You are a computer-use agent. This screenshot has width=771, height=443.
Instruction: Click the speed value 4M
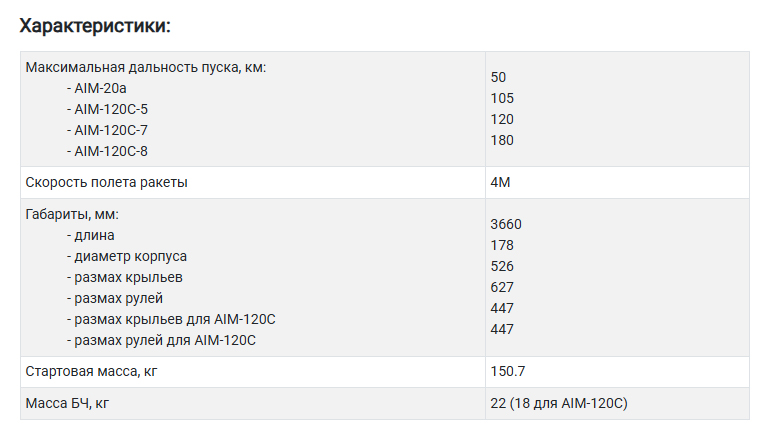501,182
